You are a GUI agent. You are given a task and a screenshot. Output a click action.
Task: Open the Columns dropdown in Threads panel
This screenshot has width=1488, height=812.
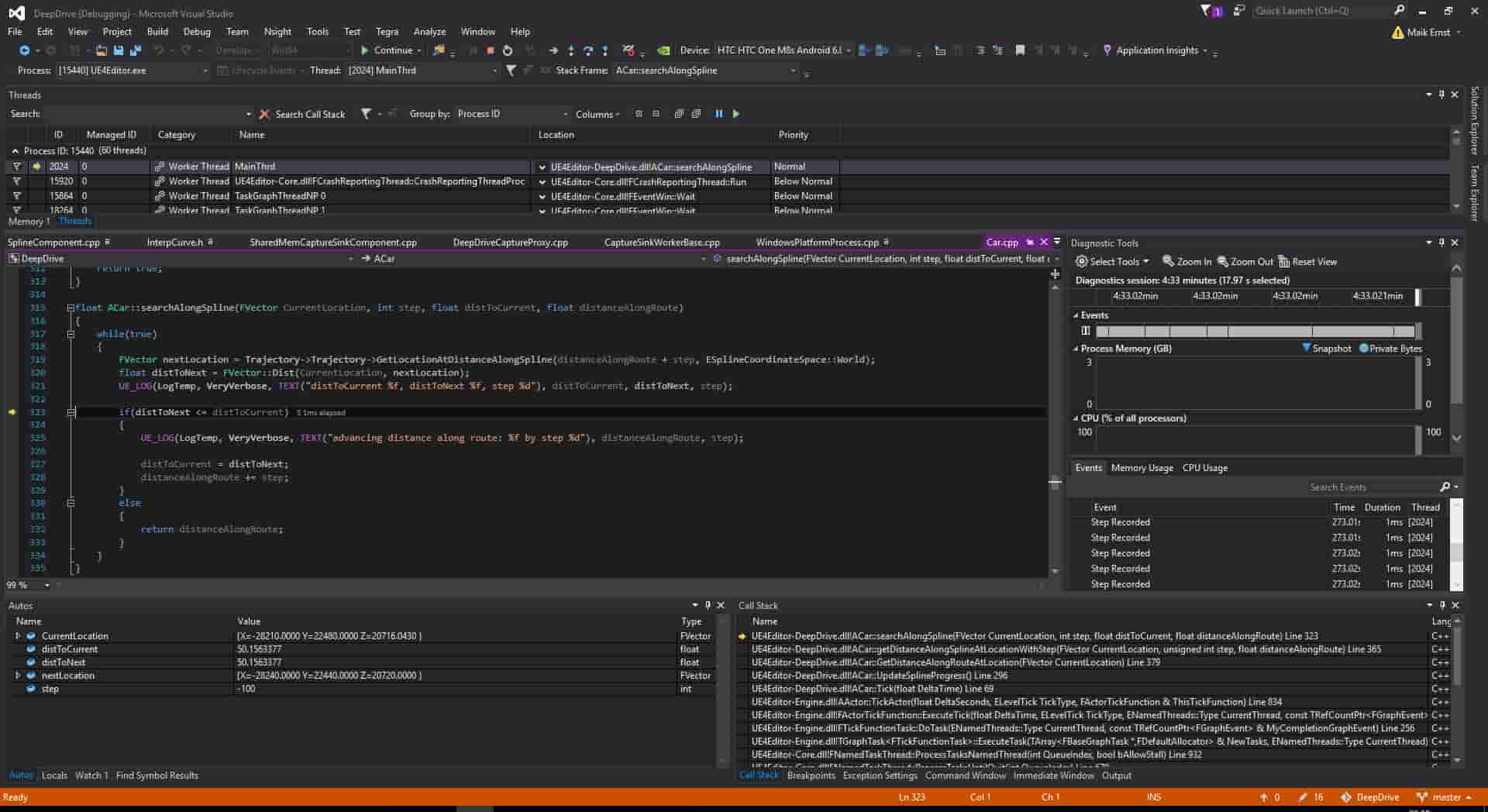point(598,114)
